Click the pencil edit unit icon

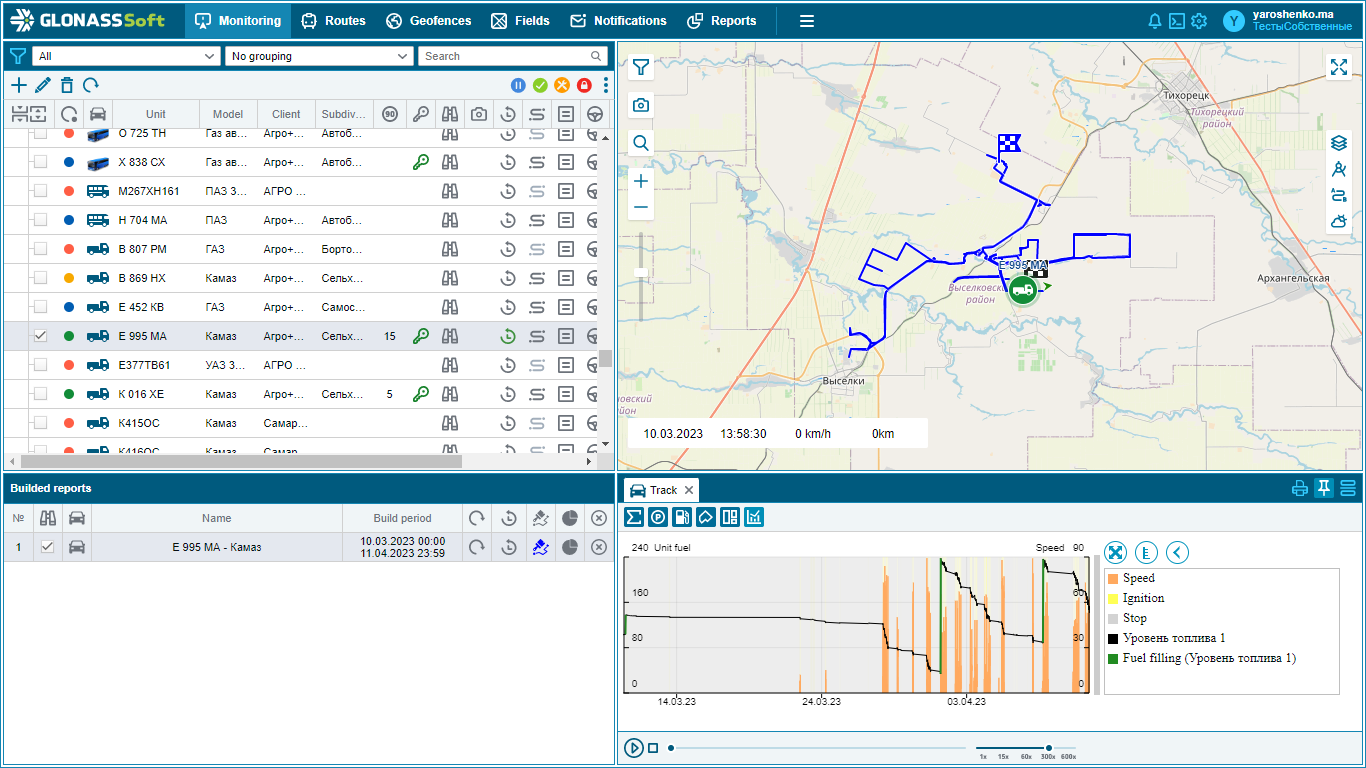click(x=42, y=86)
